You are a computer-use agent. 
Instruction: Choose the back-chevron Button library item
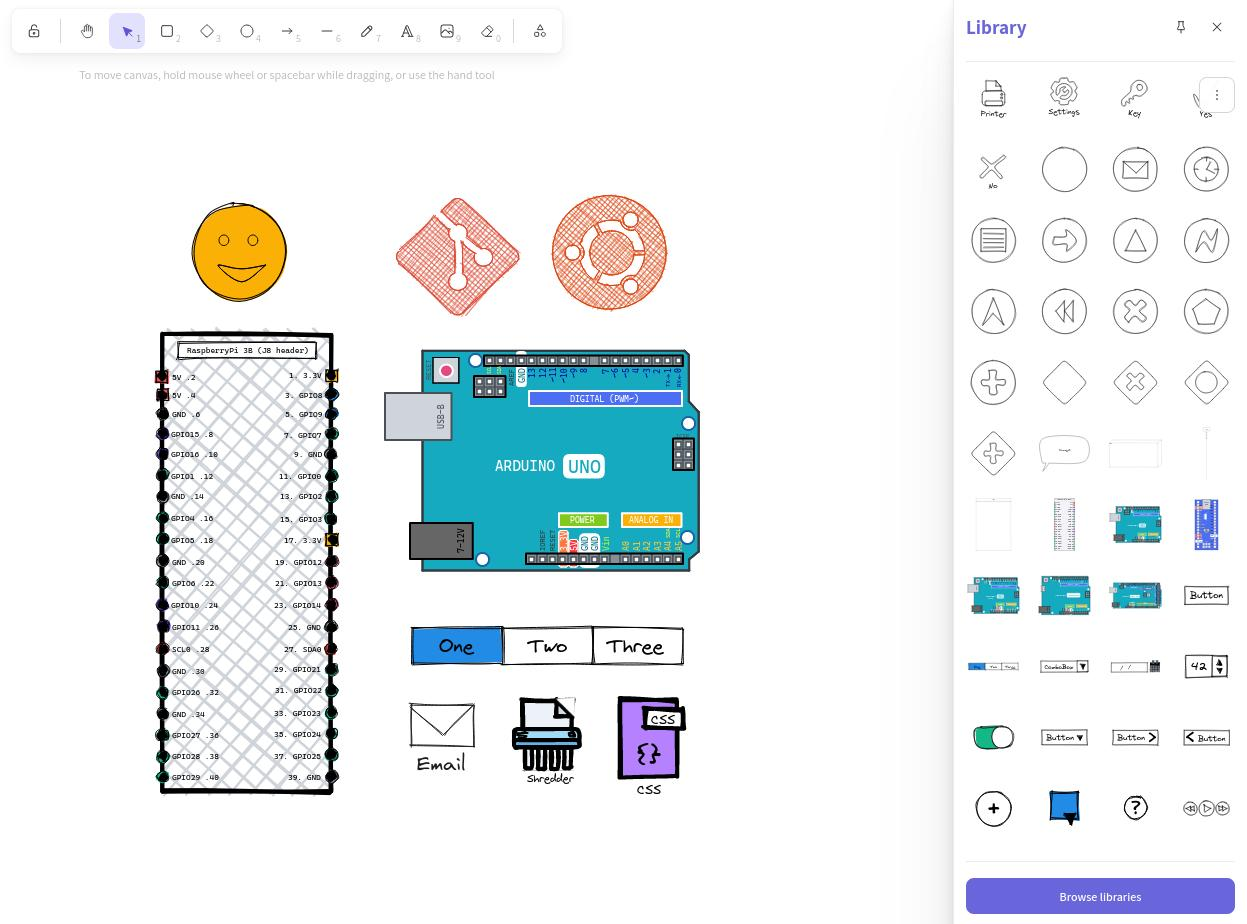click(1206, 737)
